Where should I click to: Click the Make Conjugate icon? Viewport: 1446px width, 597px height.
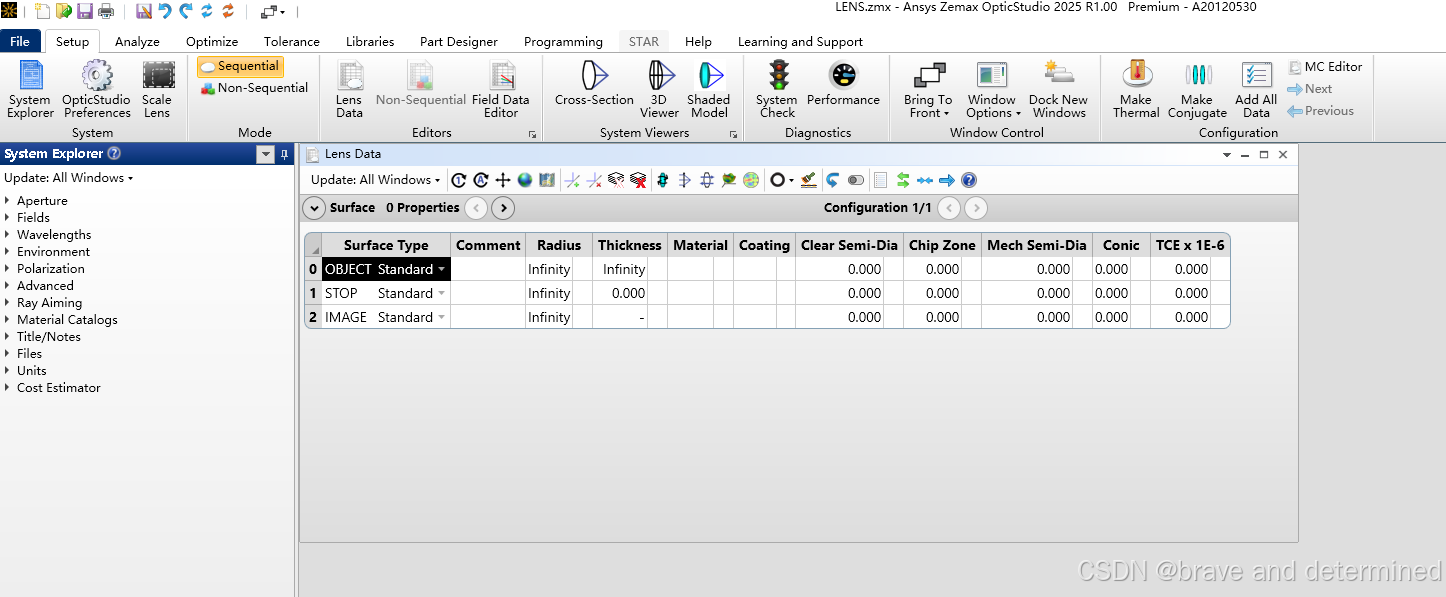coord(1197,90)
